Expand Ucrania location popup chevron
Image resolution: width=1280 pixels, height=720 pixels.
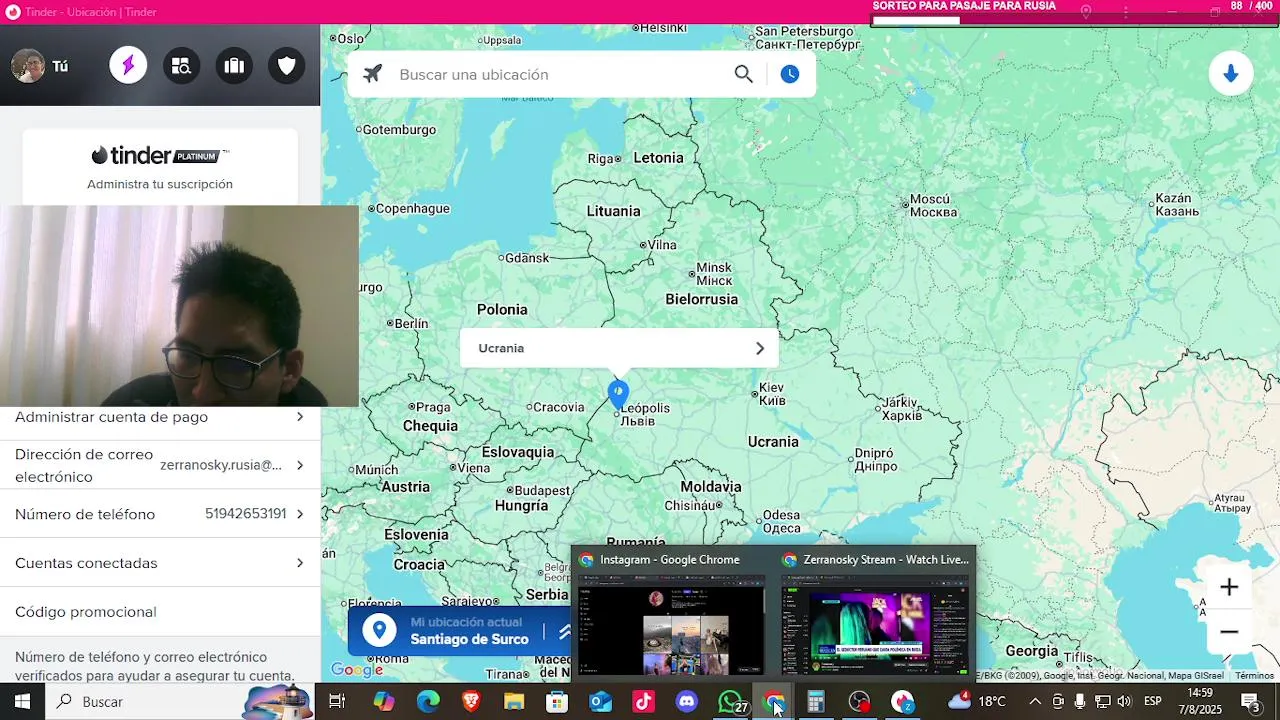coord(759,348)
